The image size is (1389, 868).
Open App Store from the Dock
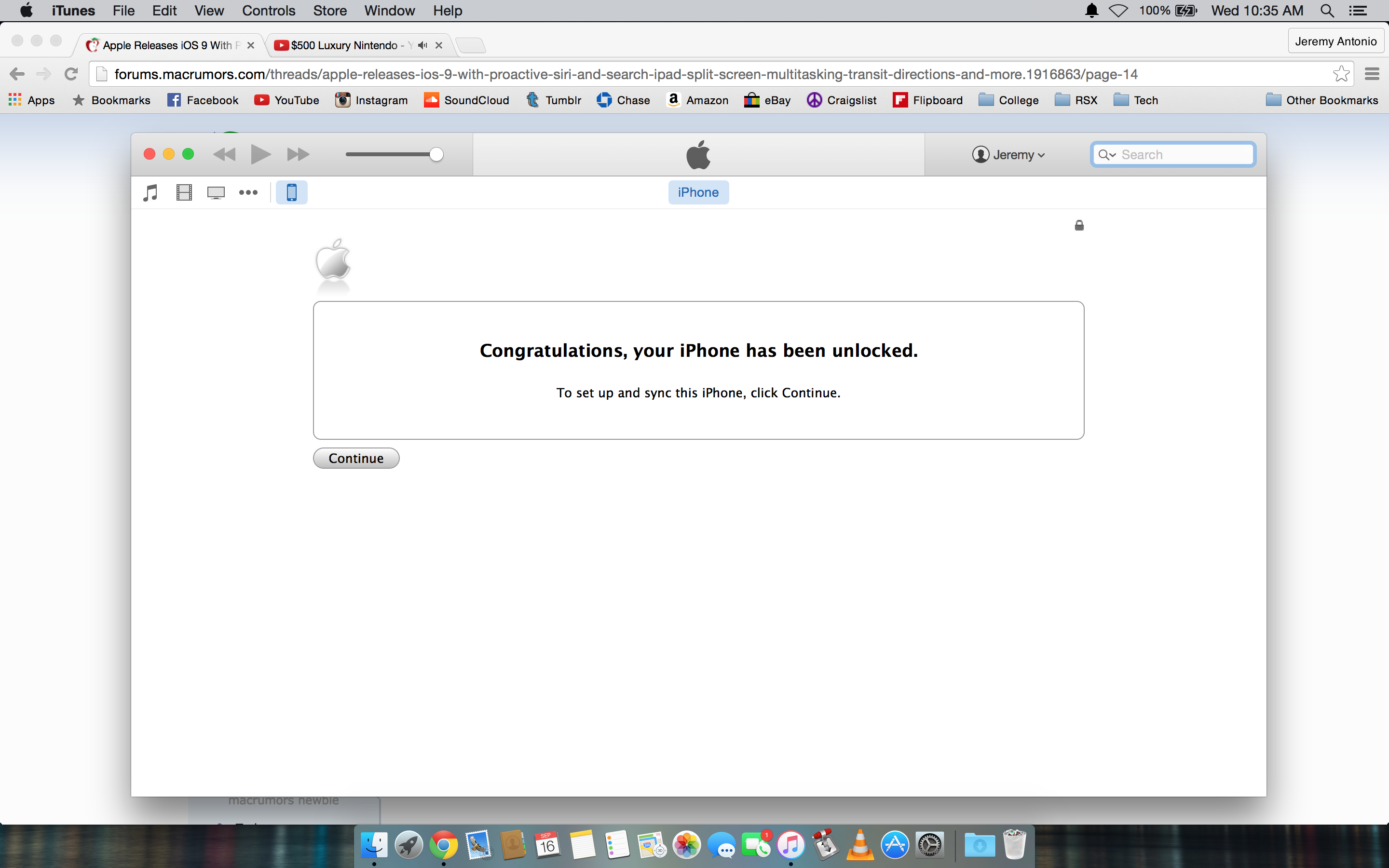click(x=894, y=845)
